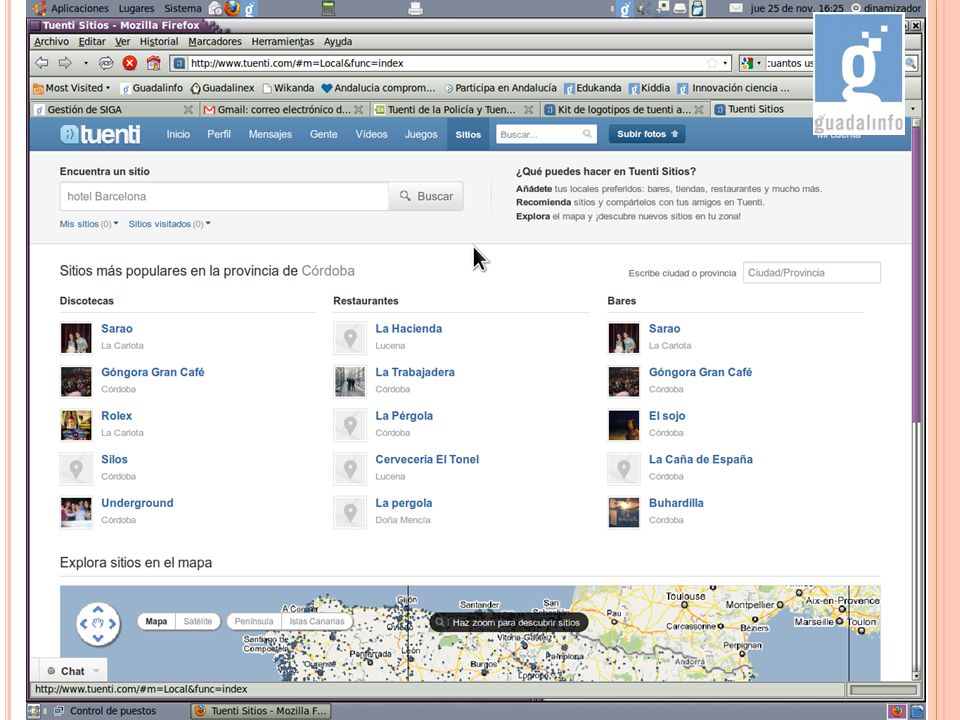Close the Kit de logotipos tab
The width and height of the screenshot is (960, 720).
pos(699,110)
